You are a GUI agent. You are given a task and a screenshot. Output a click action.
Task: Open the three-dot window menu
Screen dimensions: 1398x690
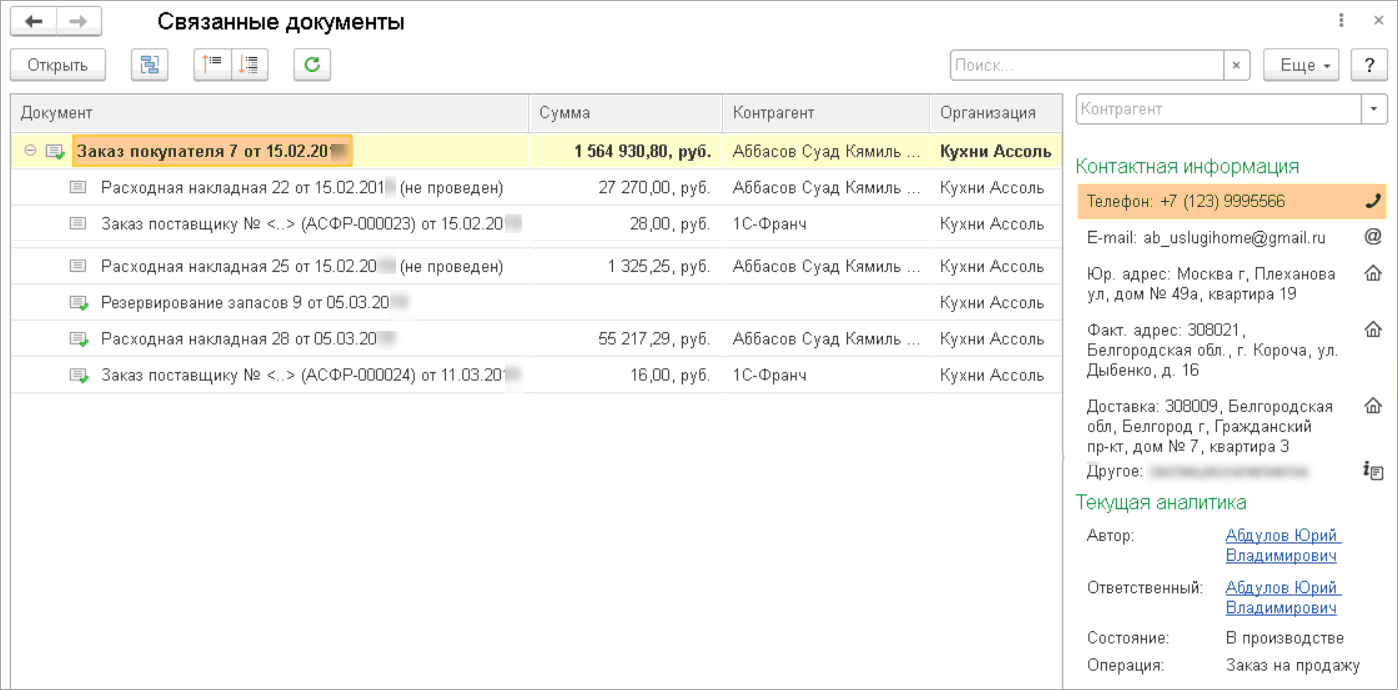click(1341, 20)
